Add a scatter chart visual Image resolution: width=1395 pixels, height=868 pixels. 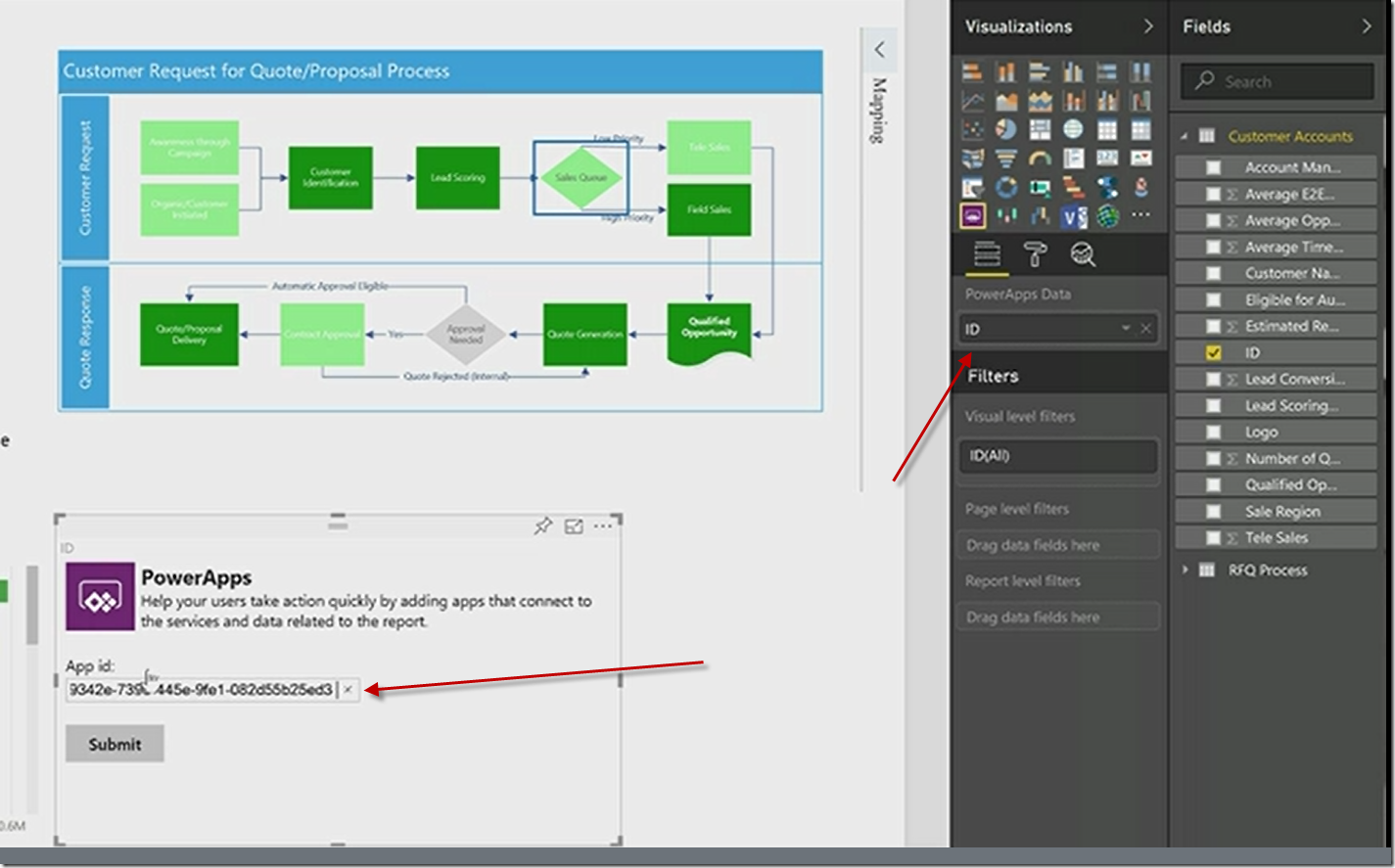(x=972, y=129)
